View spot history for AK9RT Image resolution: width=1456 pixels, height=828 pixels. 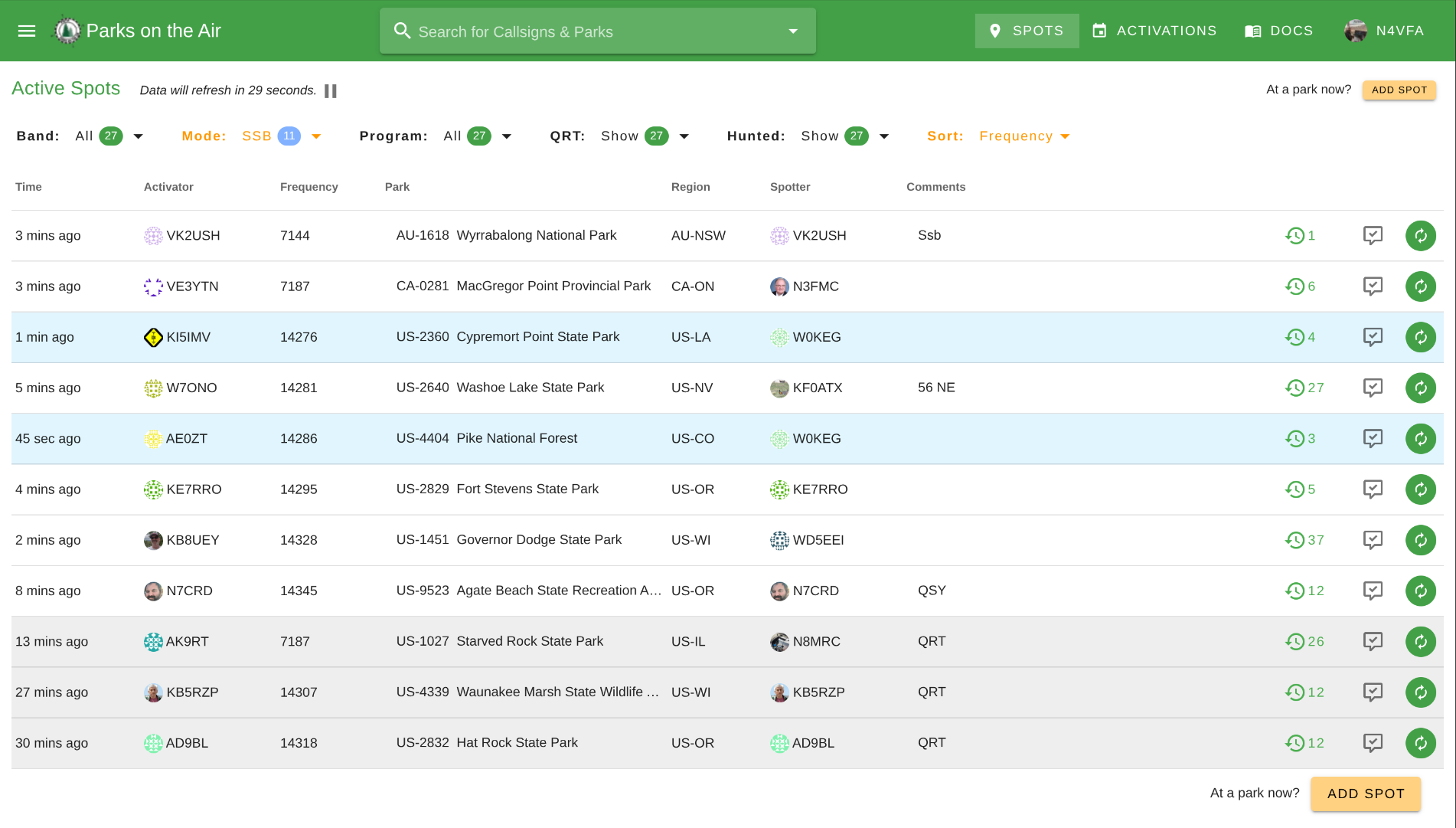pyautogui.click(x=1304, y=642)
